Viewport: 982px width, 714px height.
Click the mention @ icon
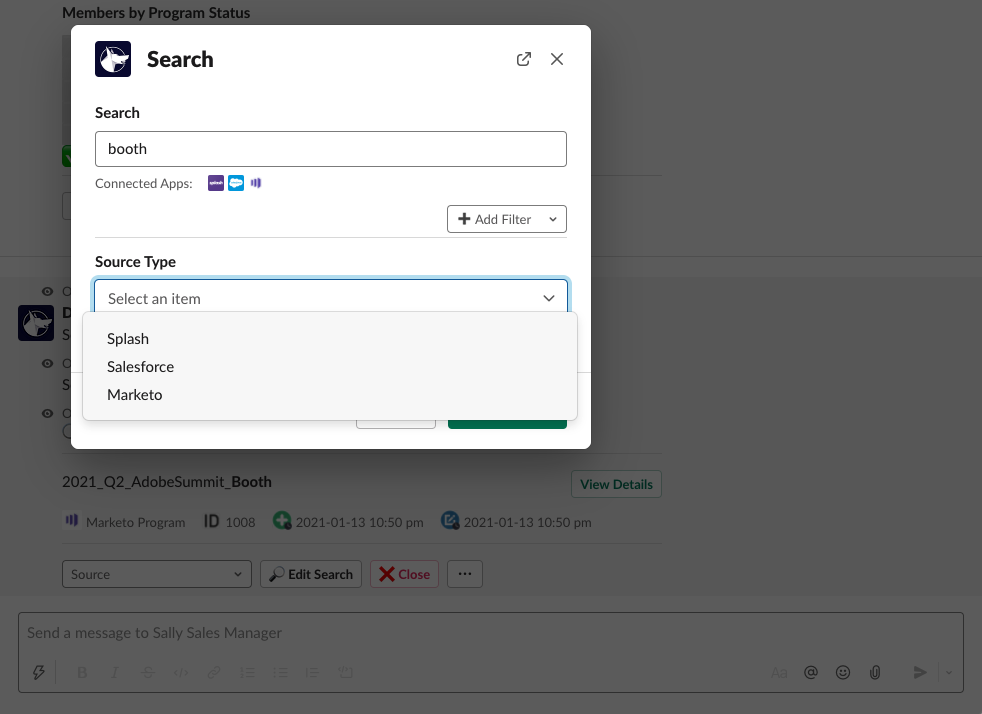pos(811,672)
